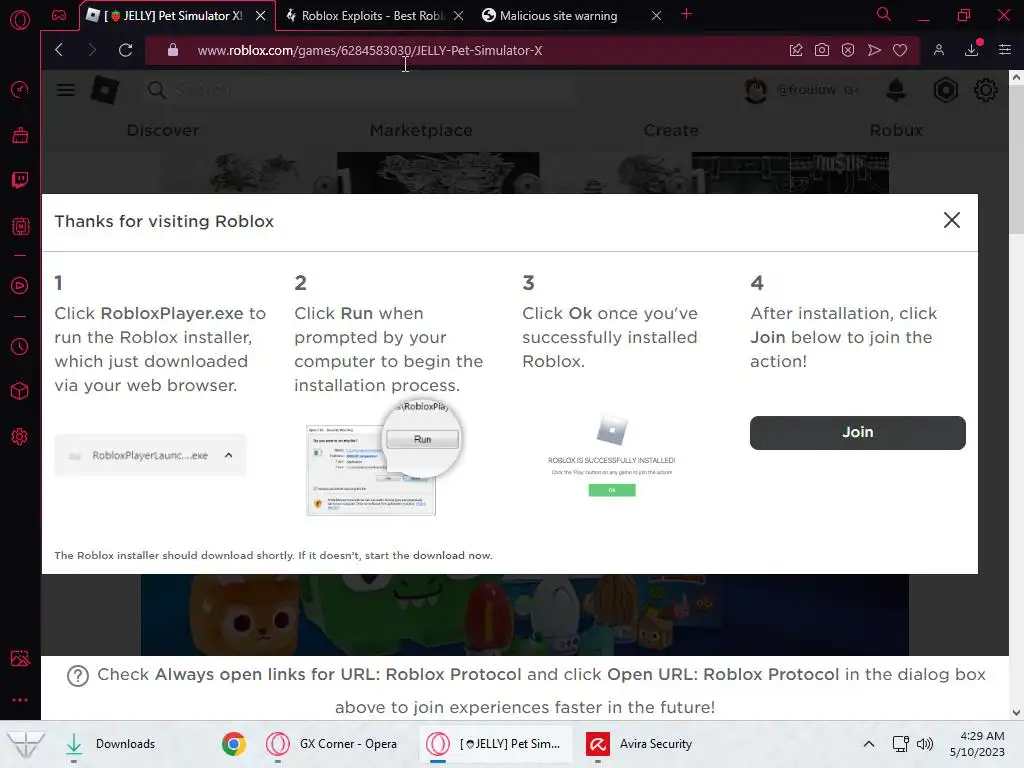Close the Malicious site warning tab
Image resolution: width=1024 pixels, height=768 pixels.
656,16
